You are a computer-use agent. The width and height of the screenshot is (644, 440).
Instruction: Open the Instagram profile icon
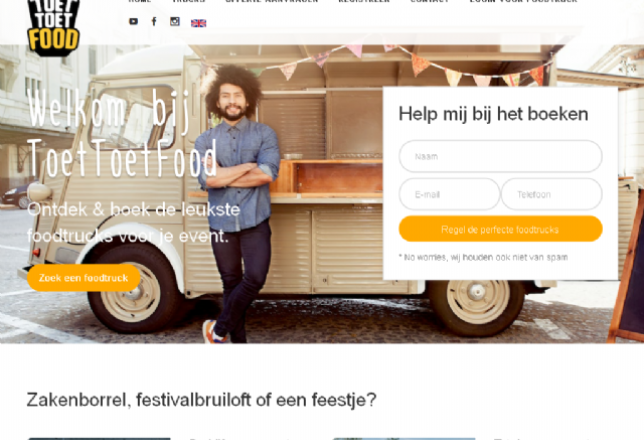[175, 21]
